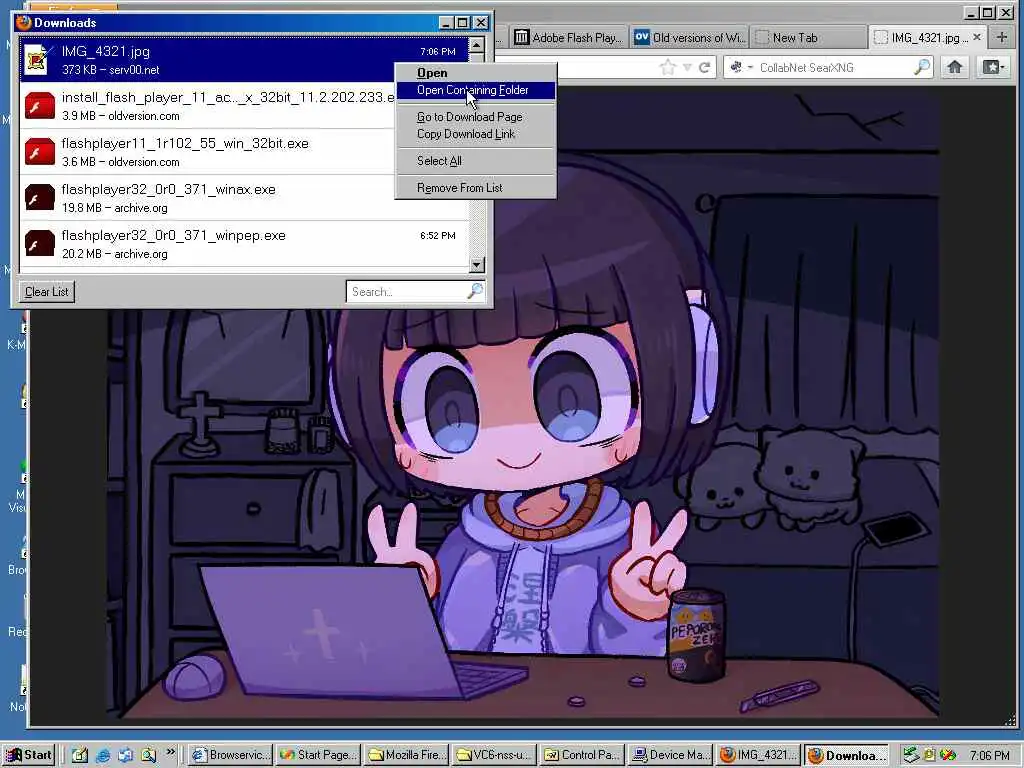Click flashplayer32 winax dark Flash icon
Viewport: 1024px width, 768px height.
click(39, 197)
